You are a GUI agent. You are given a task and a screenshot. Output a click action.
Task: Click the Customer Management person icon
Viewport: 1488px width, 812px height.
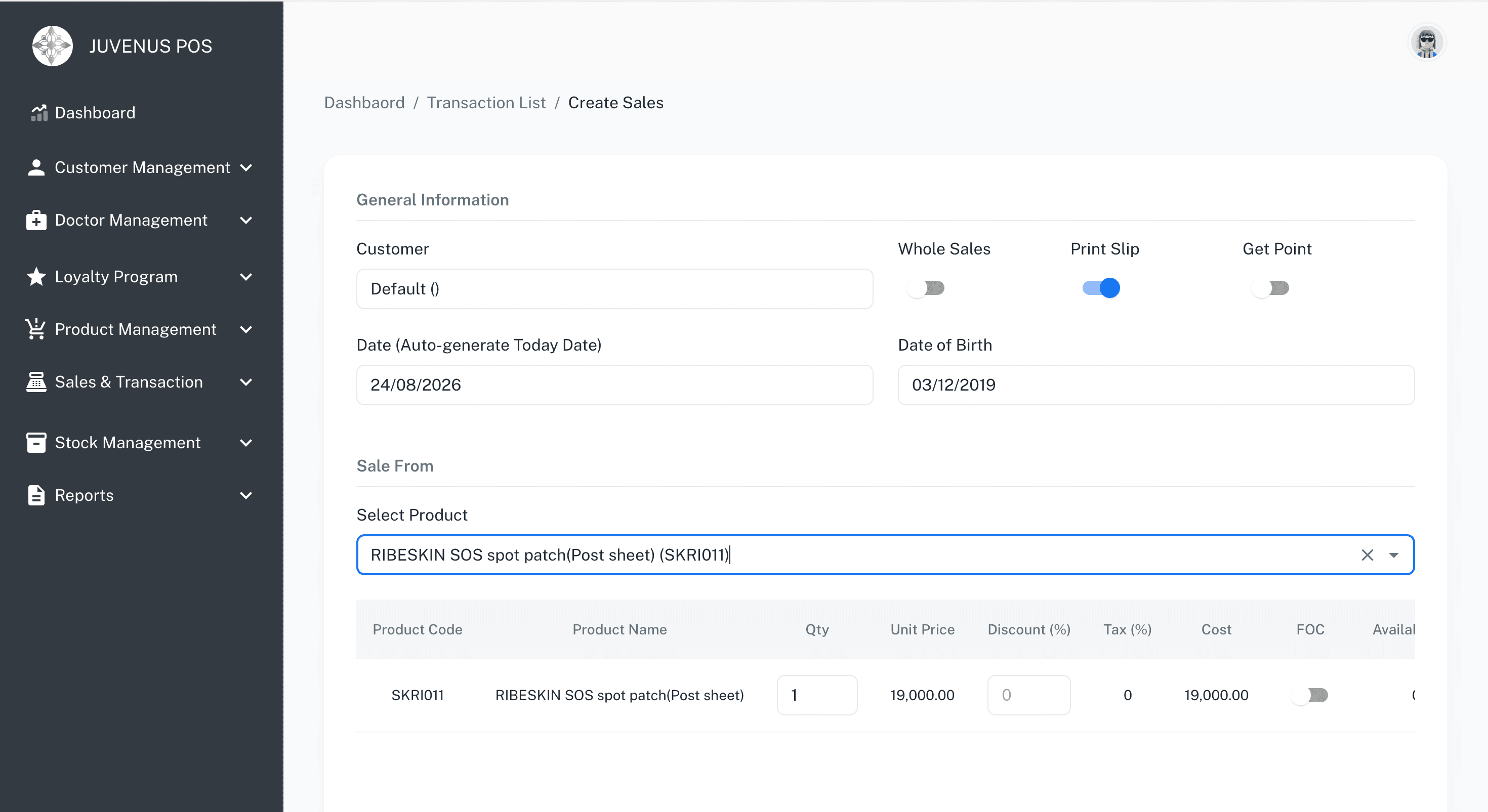(36, 167)
